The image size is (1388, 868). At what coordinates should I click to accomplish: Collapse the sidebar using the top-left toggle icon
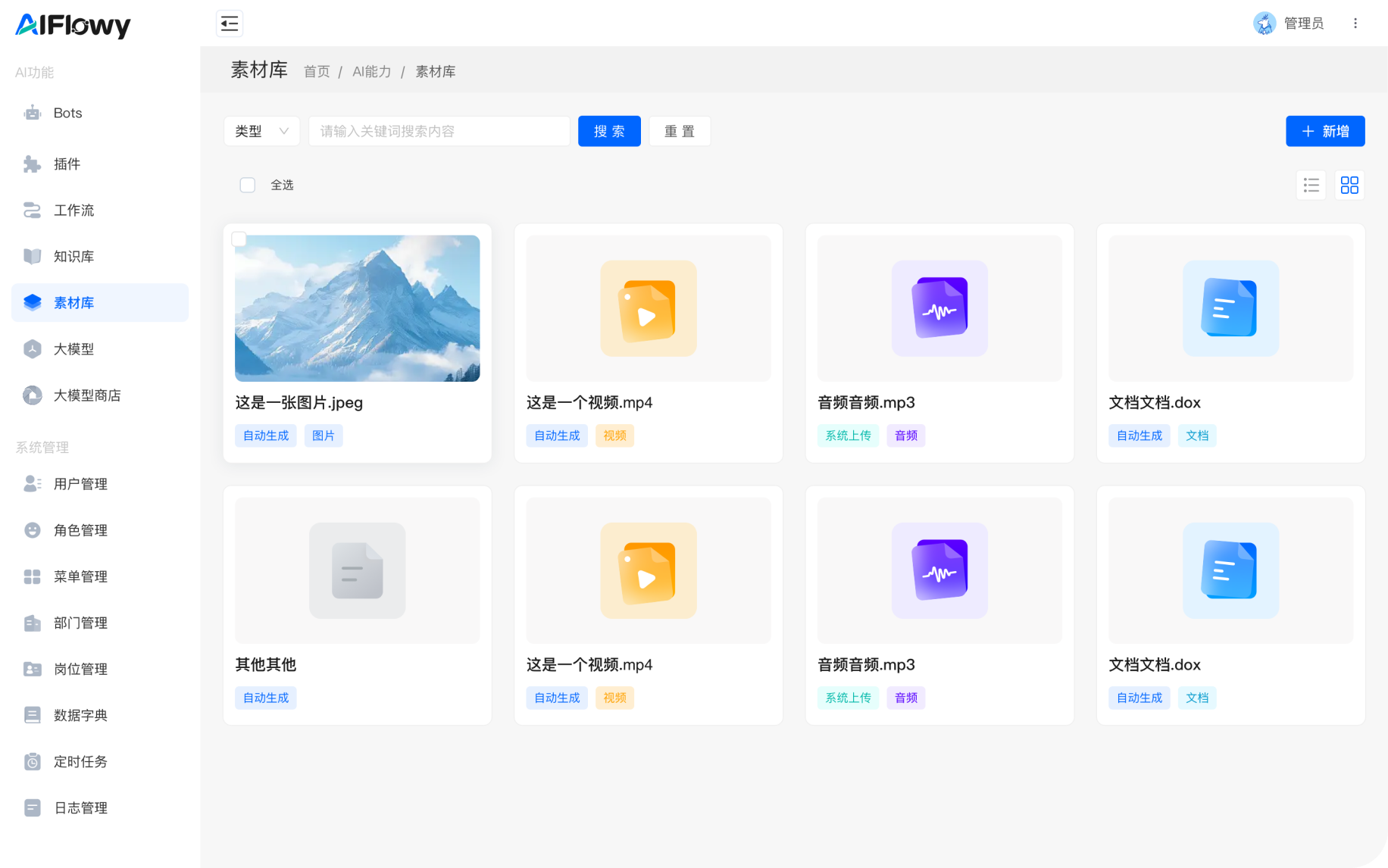[229, 23]
